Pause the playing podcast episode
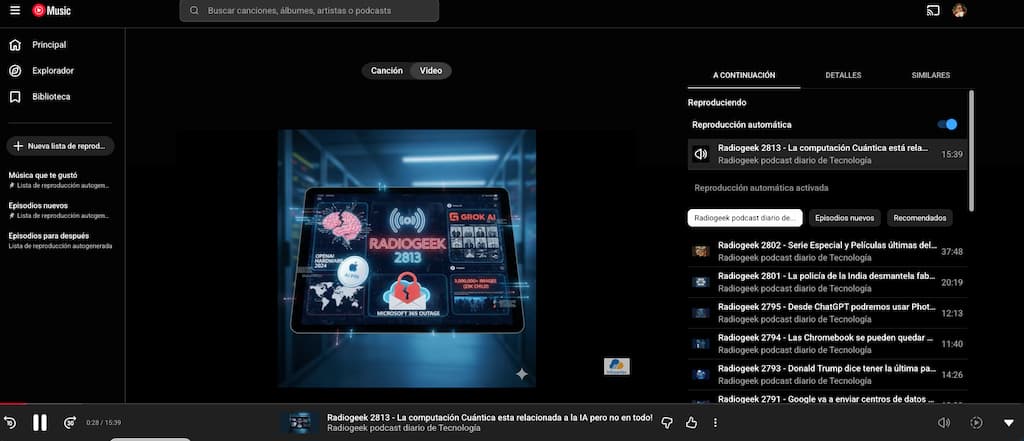The width and height of the screenshot is (1024, 441). tap(40, 422)
